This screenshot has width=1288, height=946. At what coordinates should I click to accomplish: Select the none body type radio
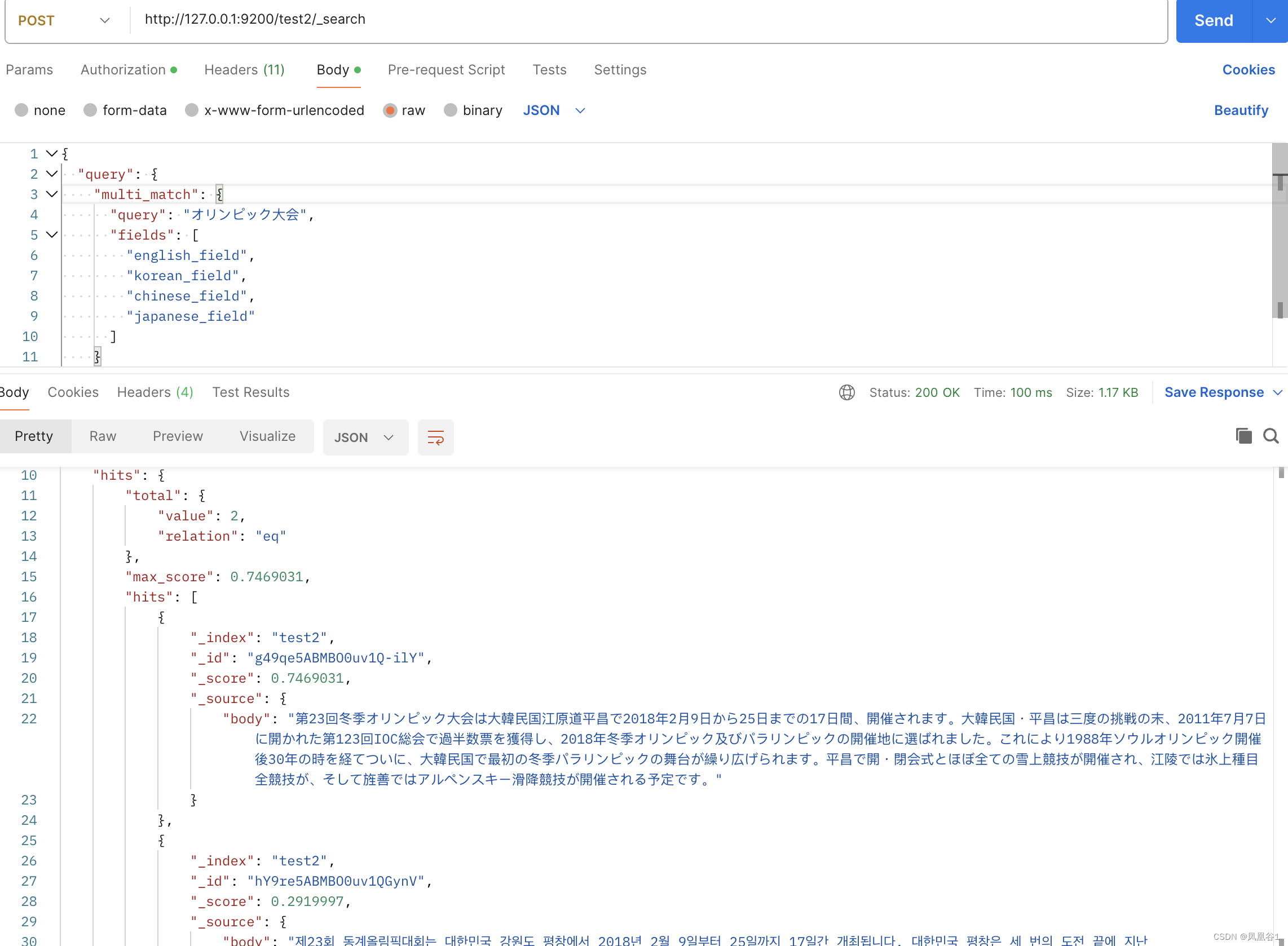coord(22,110)
